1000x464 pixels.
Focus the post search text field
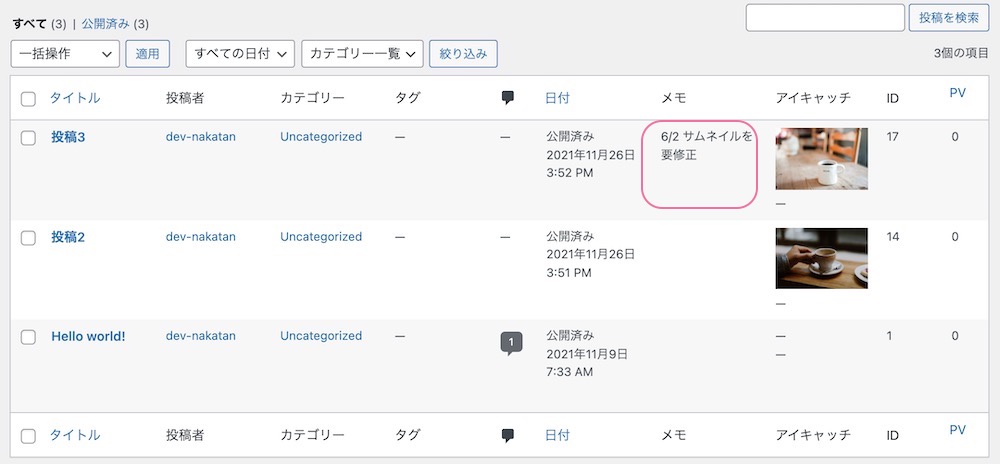coord(825,18)
